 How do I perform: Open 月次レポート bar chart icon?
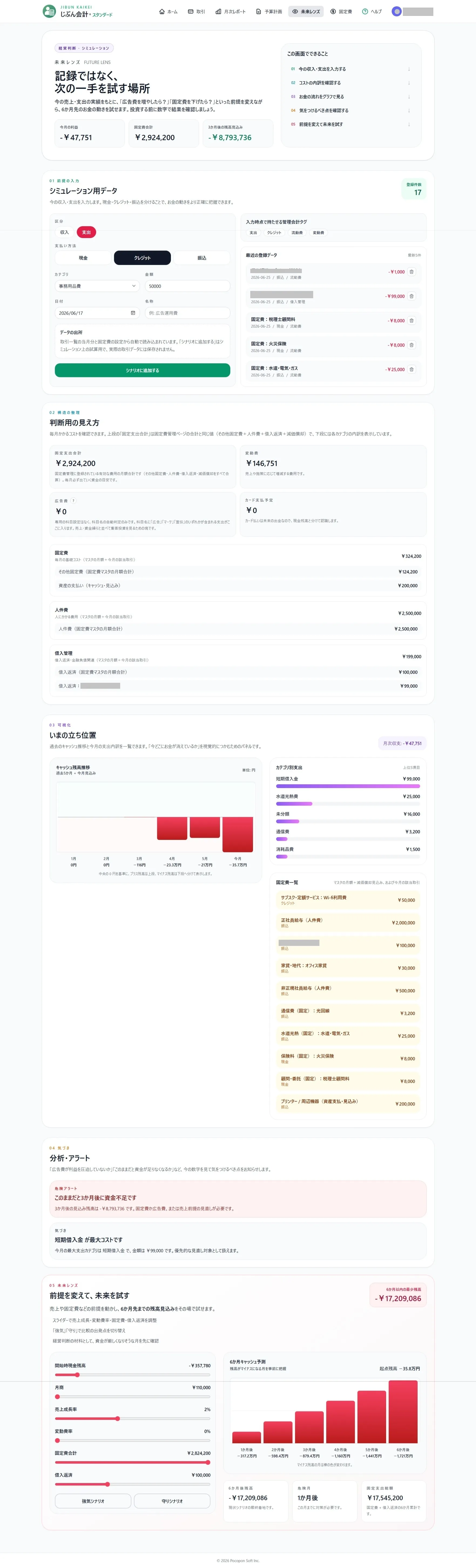pos(218,12)
